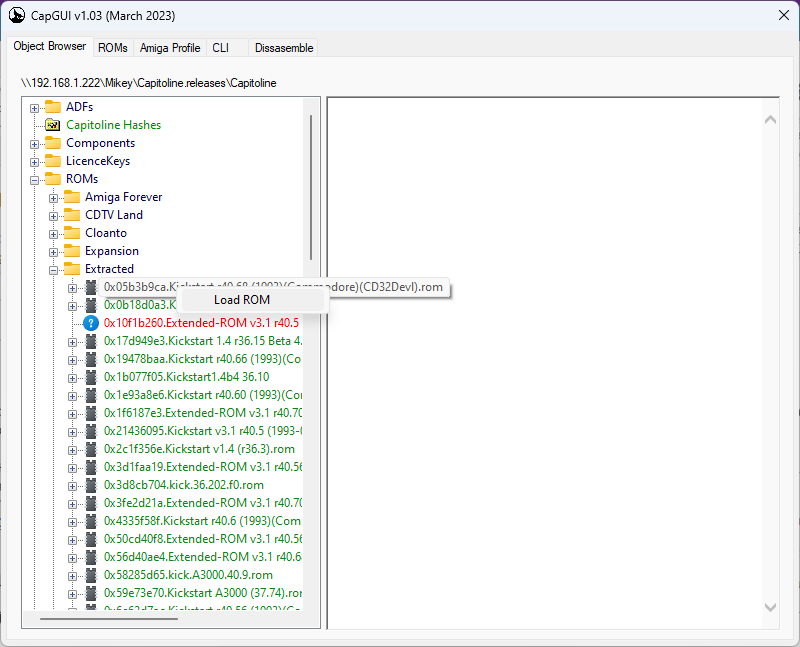Image resolution: width=800 pixels, height=647 pixels.
Task: Select 0x10f1b260.Extended-ROM v3.1 r40.5 entry
Action: click(x=201, y=323)
